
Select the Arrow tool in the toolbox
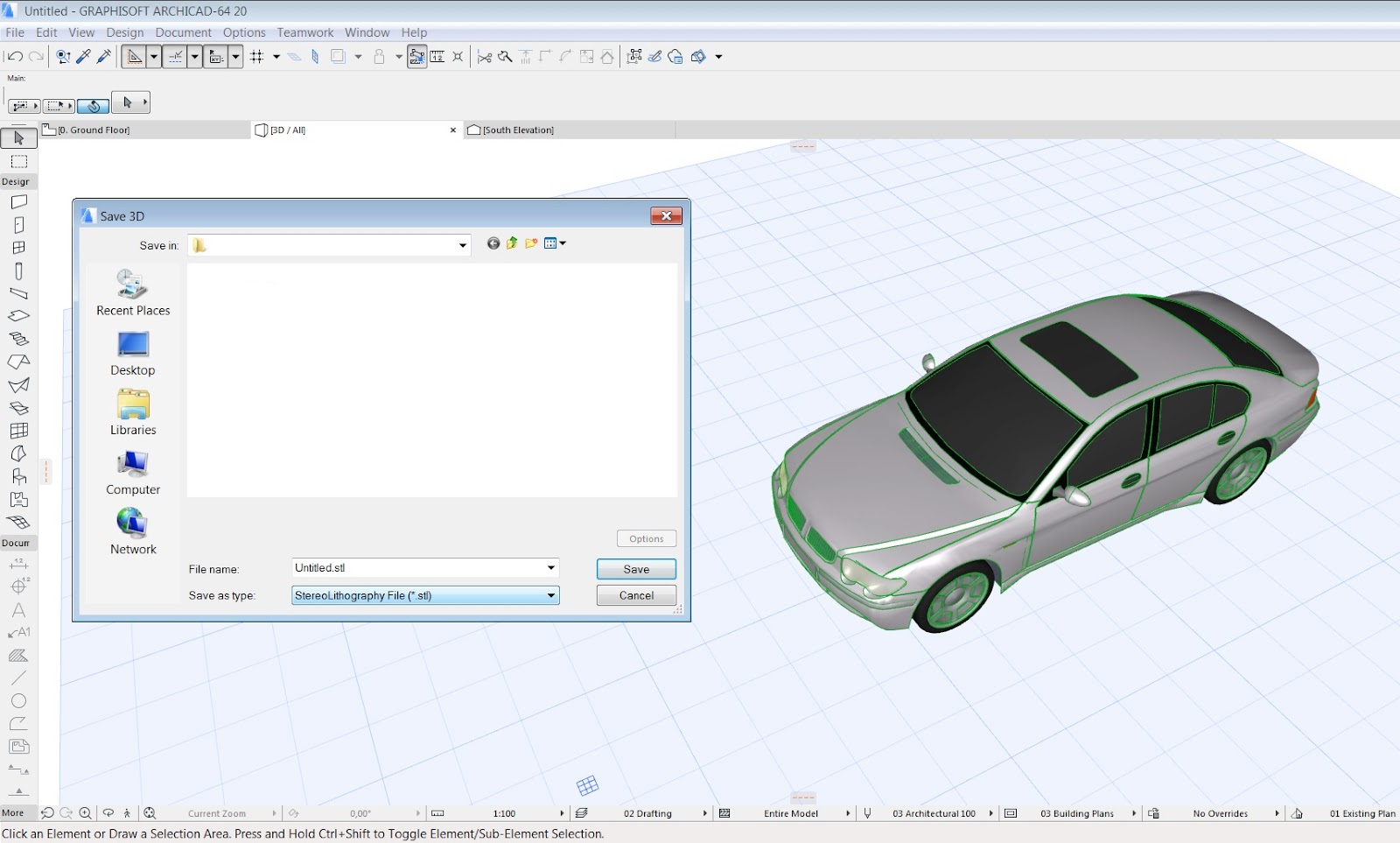pyautogui.click(x=18, y=137)
